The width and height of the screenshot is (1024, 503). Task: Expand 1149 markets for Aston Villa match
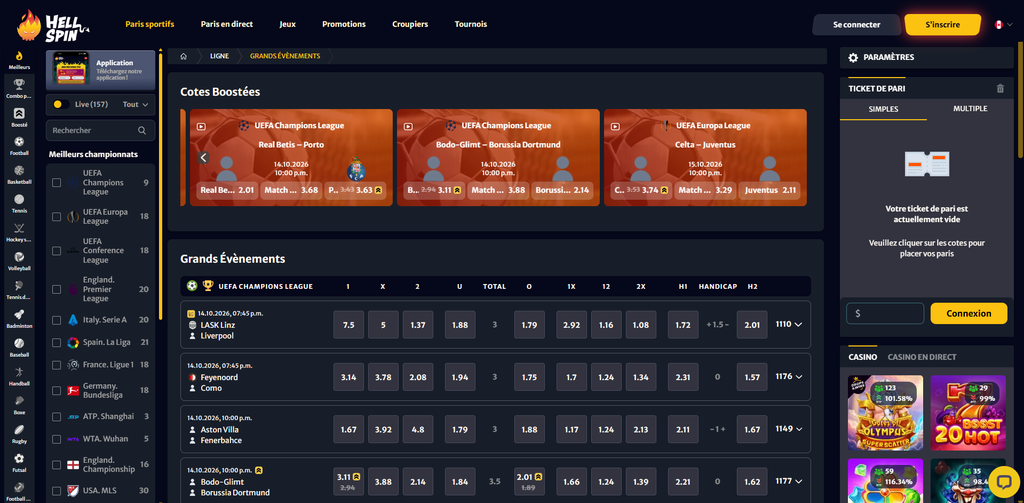coord(788,429)
